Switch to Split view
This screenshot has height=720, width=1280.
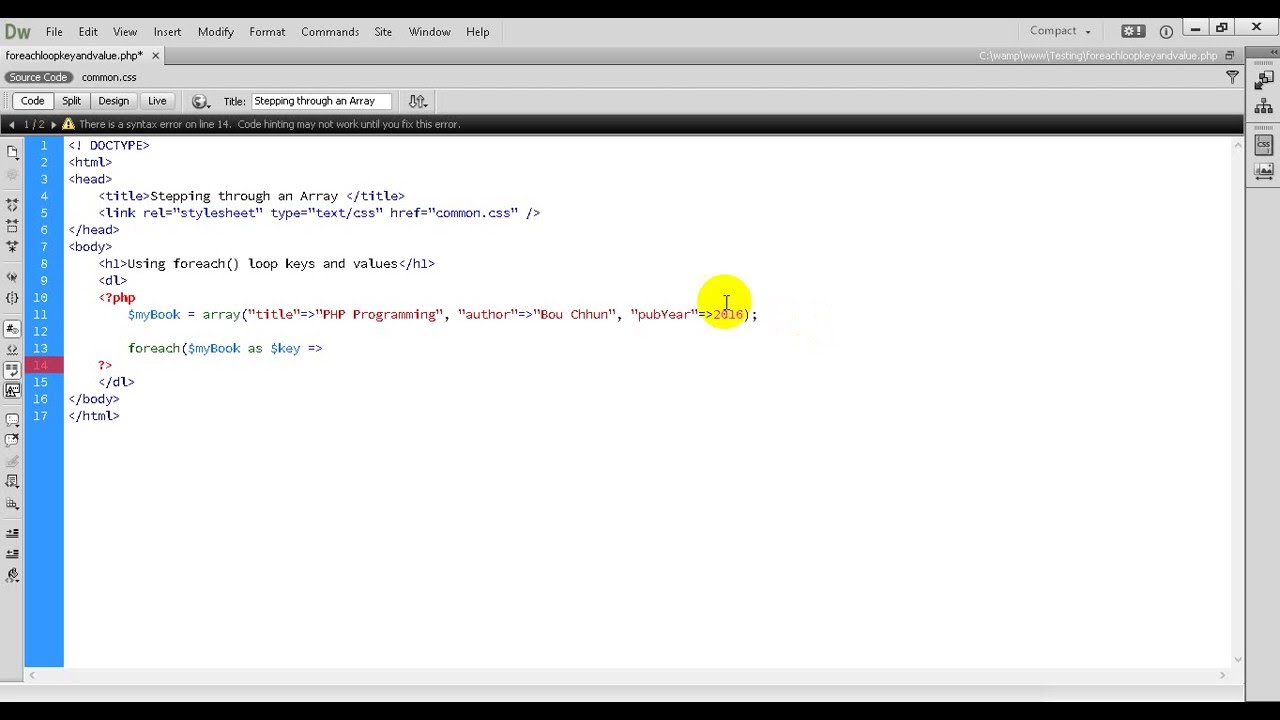[x=71, y=101]
